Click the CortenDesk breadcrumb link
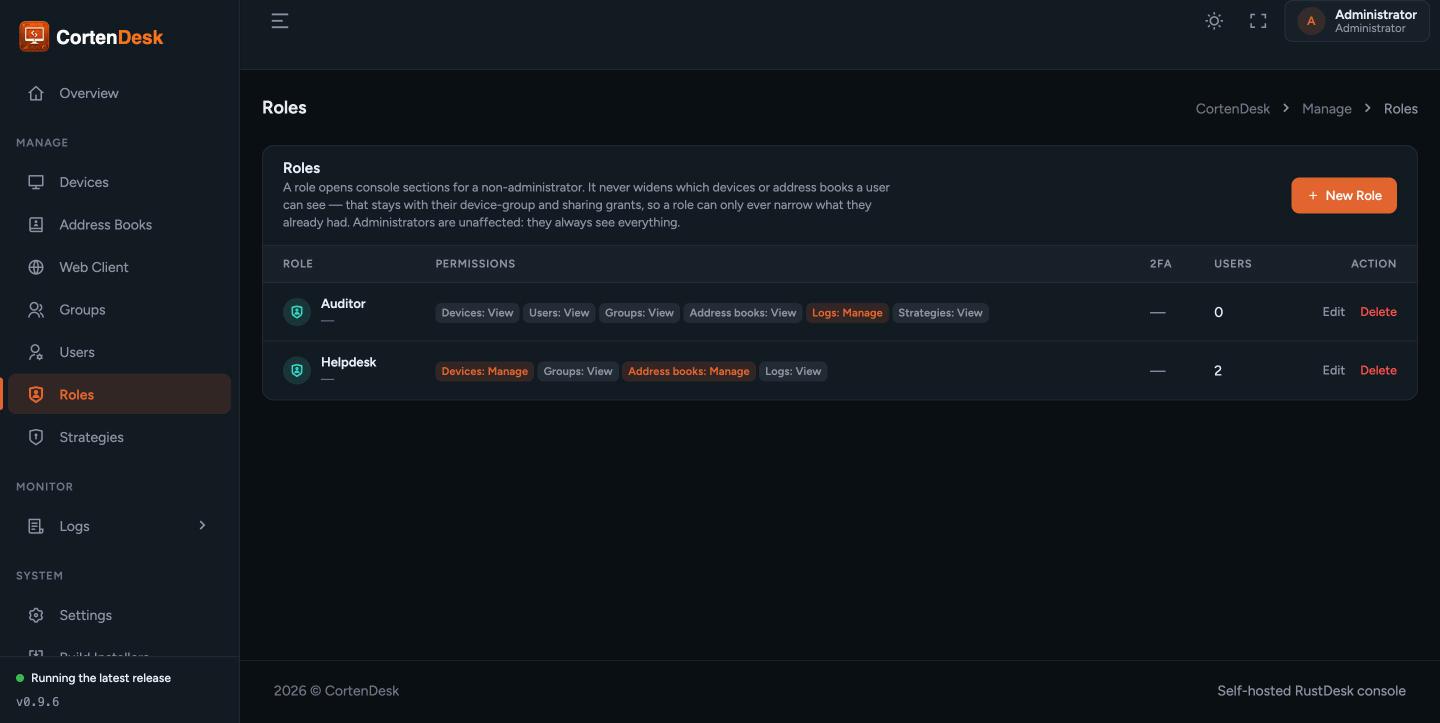 [x=1233, y=108]
